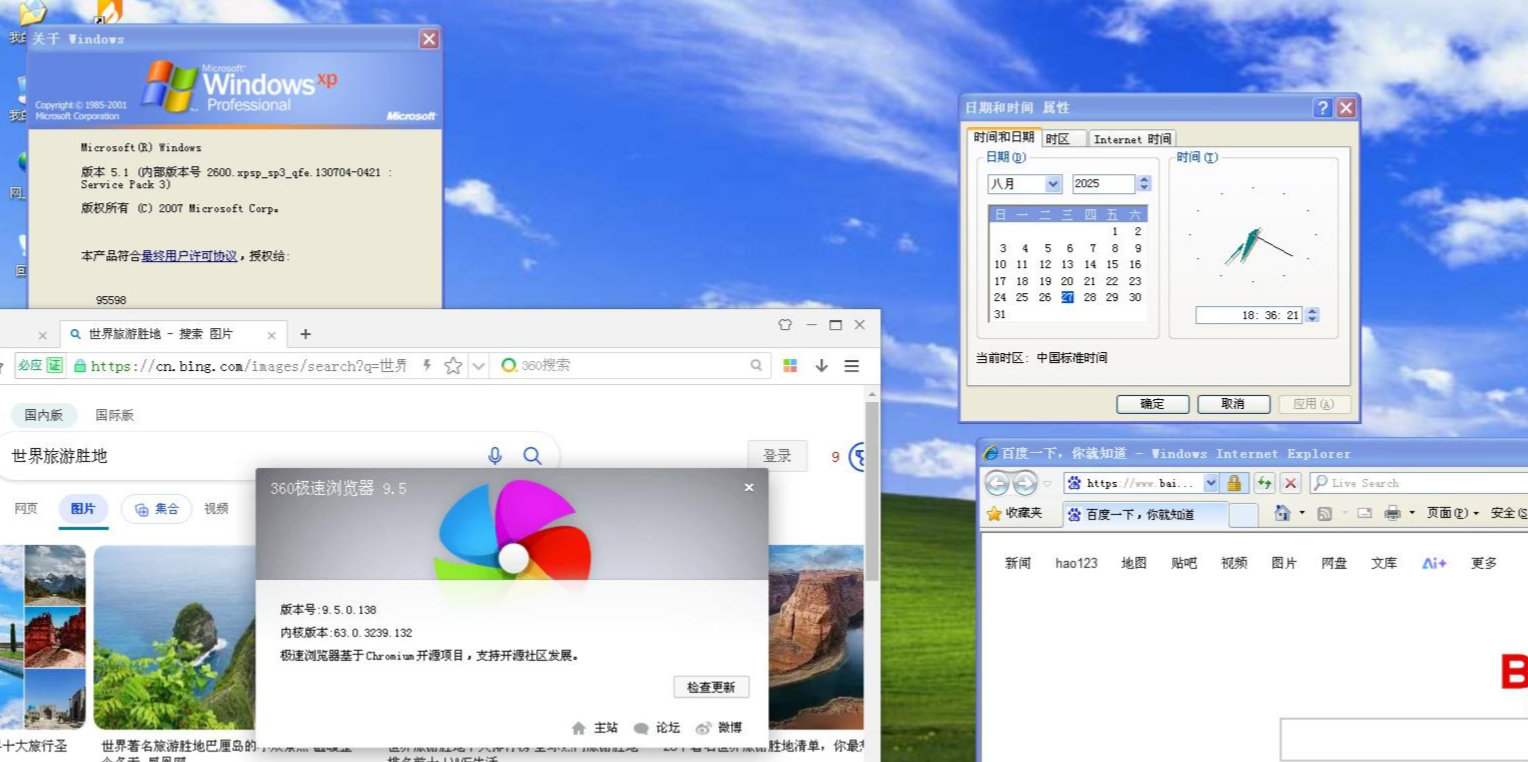
Task: Open the Baidu Ai+ link
Action: click(1434, 563)
